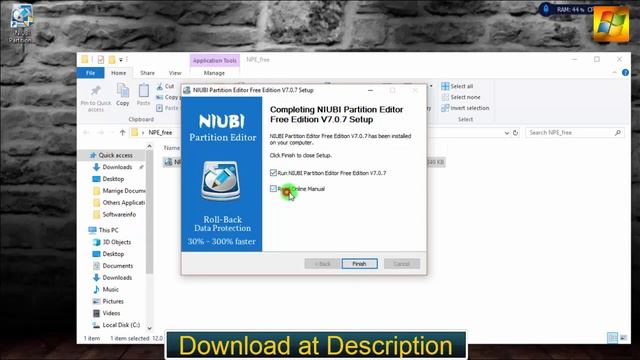Viewport: 640px width, 360px height.
Task: Uncheck Run NIUBI Partition Editor Free Edition
Action: 273,173
